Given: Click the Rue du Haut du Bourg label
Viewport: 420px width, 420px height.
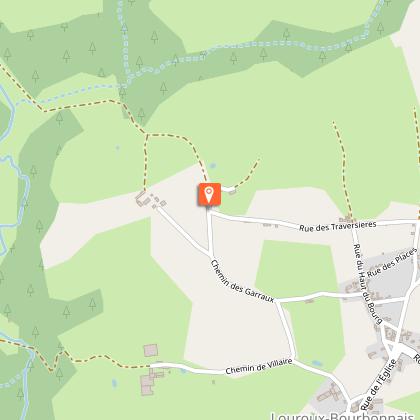Looking at the screenshot, I should pos(367,284).
